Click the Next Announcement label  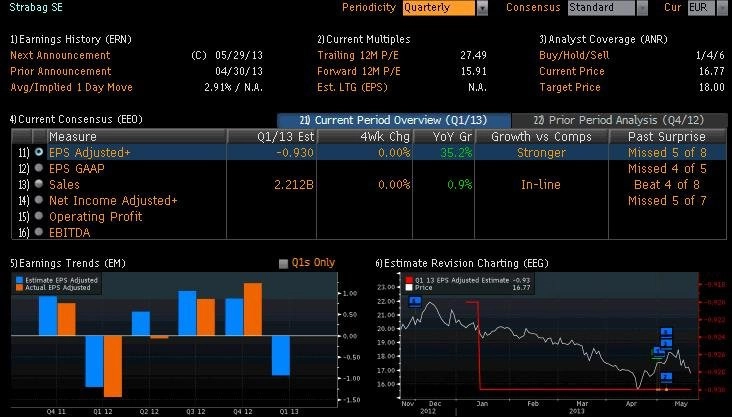(60, 55)
